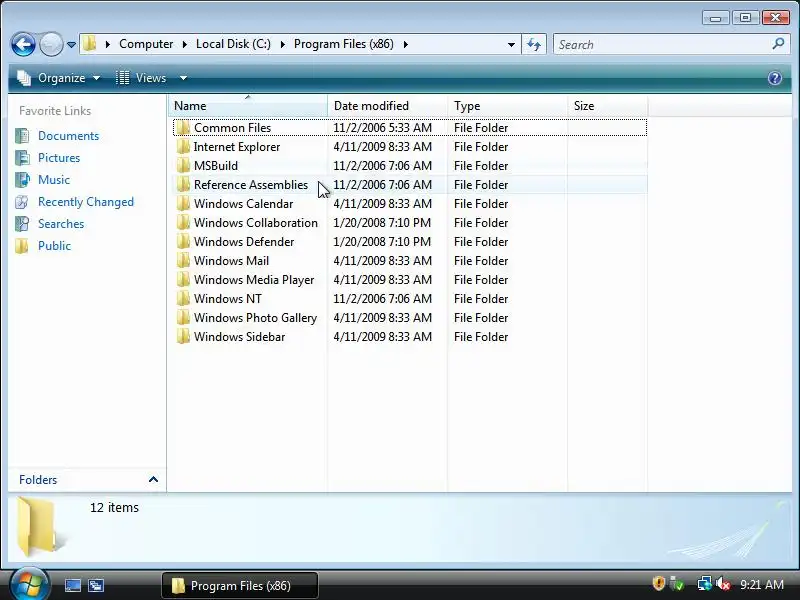Click Switch between windows in Quick Launch

96,585
